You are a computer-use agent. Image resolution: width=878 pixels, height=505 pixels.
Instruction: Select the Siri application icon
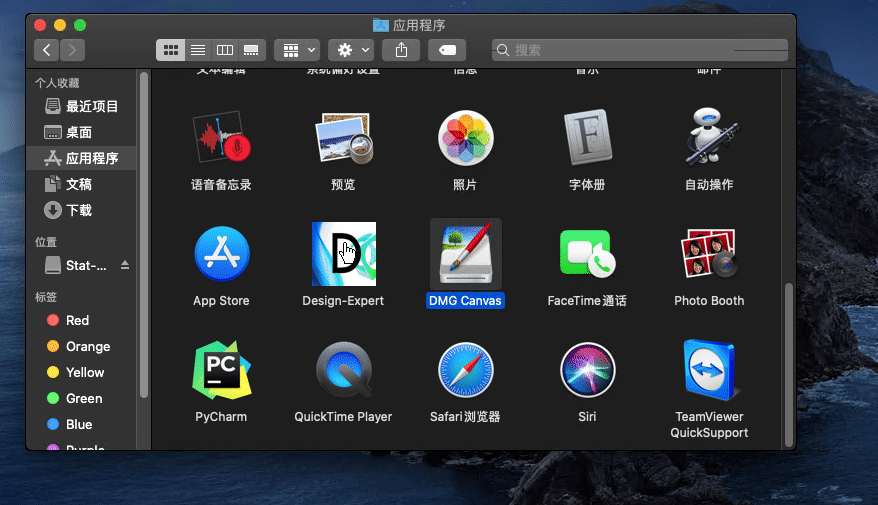click(587, 370)
